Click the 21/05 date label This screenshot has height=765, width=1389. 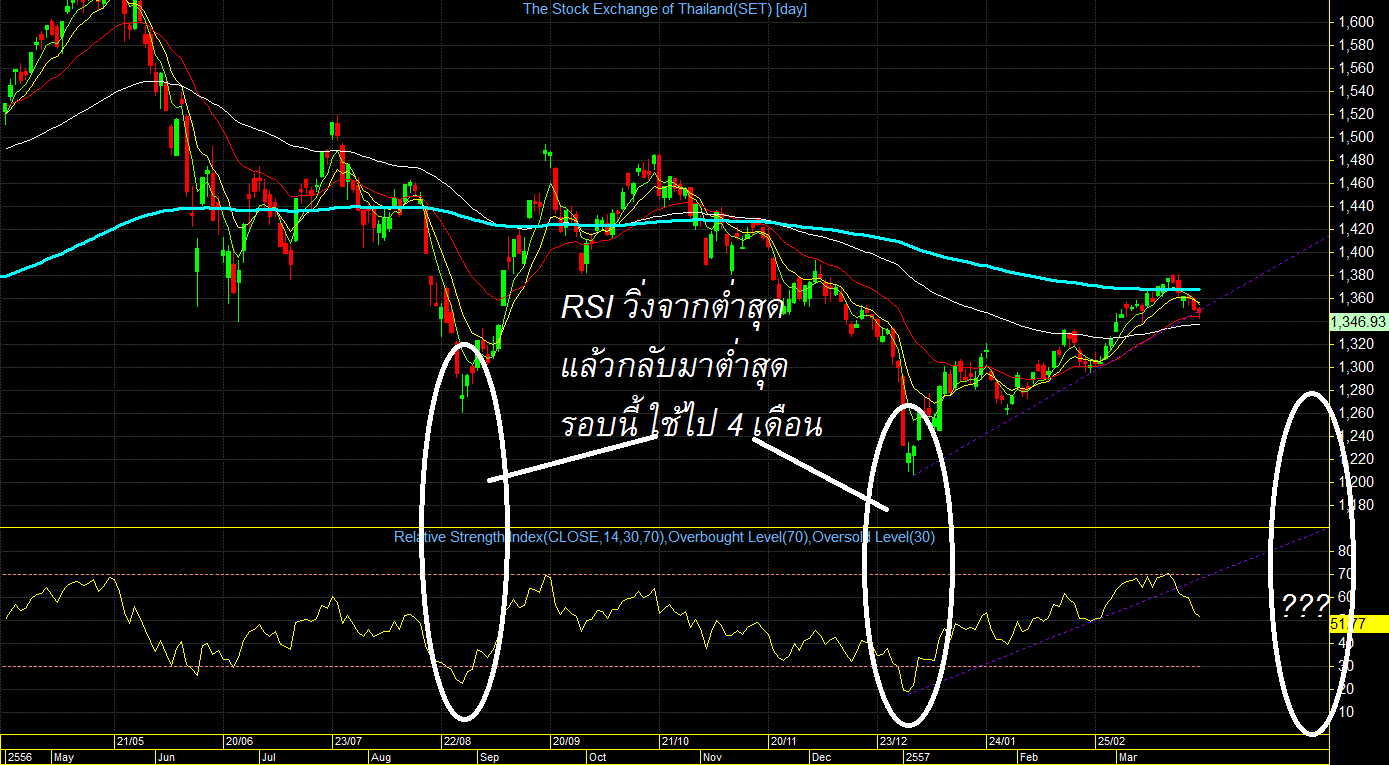click(130, 742)
